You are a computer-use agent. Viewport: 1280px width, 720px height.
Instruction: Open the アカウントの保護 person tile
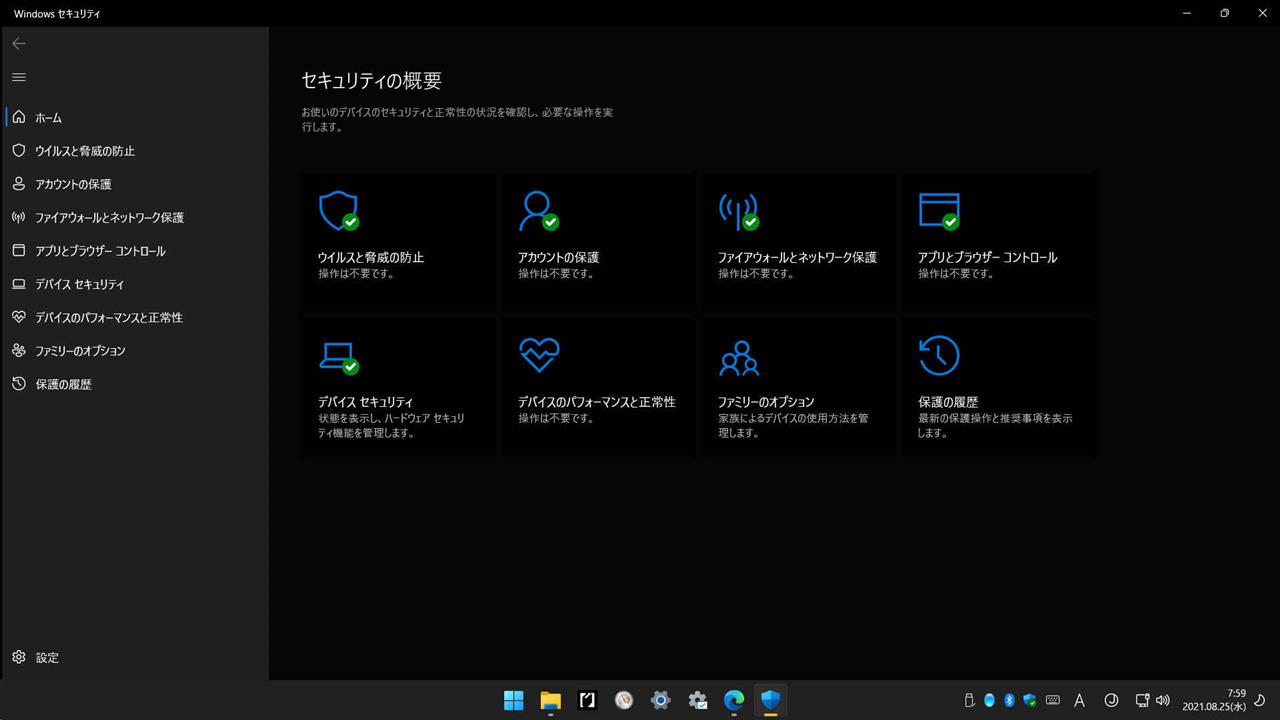[599, 241]
